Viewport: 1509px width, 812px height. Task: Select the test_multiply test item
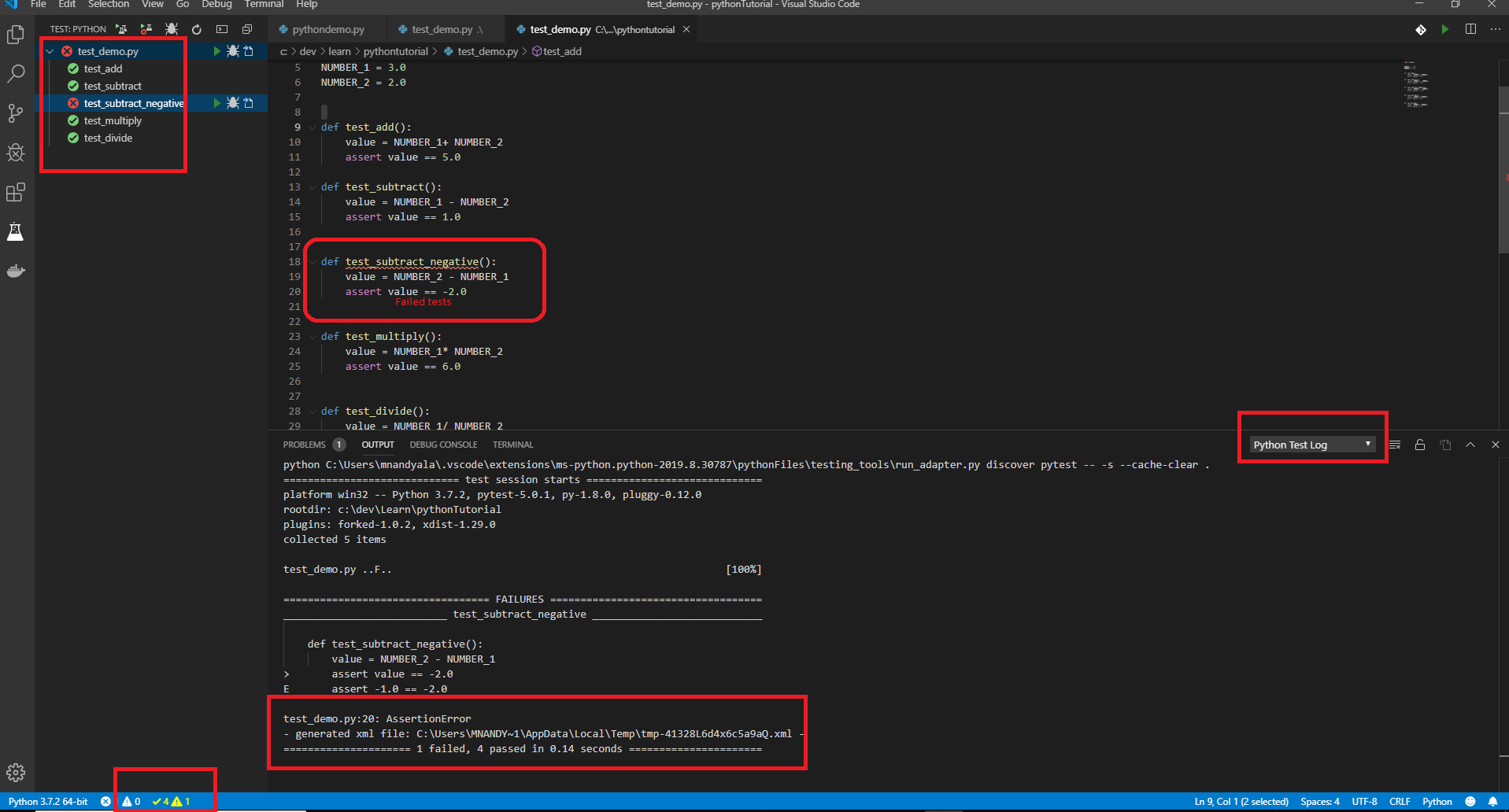(x=113, y=120)
